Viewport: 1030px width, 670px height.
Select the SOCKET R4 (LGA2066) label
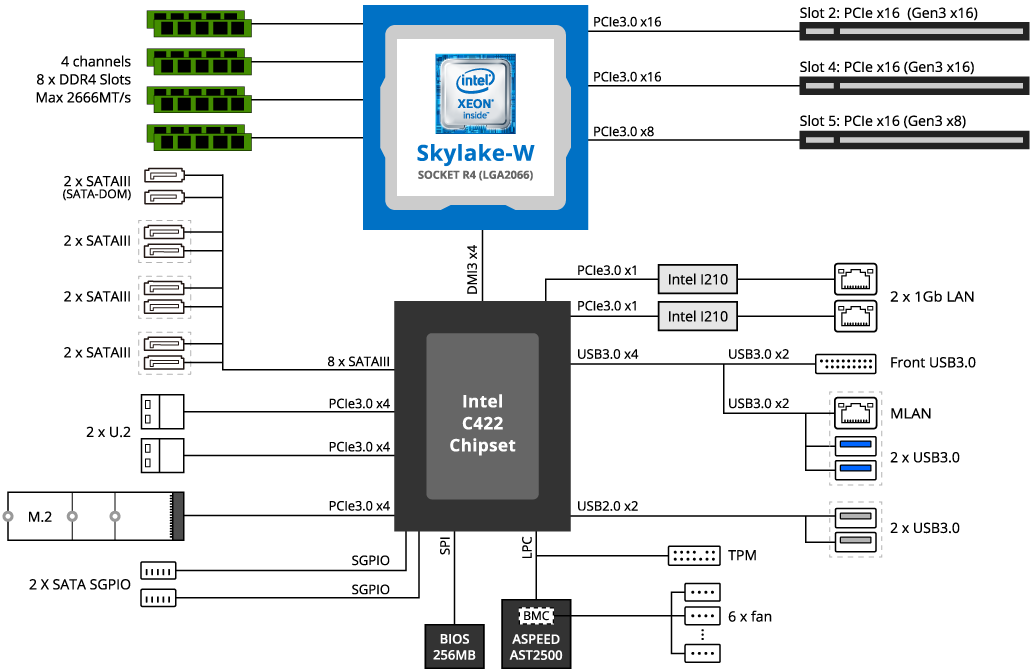475,175
